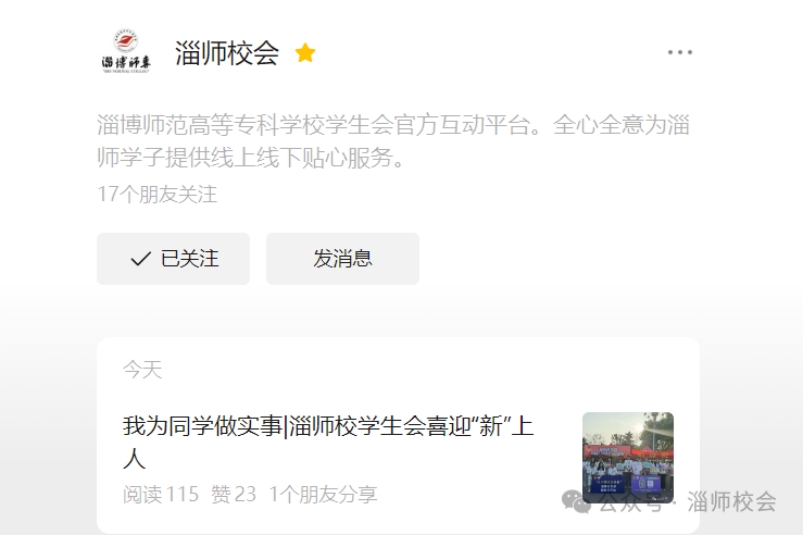This screenshot has width=804, height=535.
Task: Click 淄师校会 text in bottom watermark
Action: (732, 502)
